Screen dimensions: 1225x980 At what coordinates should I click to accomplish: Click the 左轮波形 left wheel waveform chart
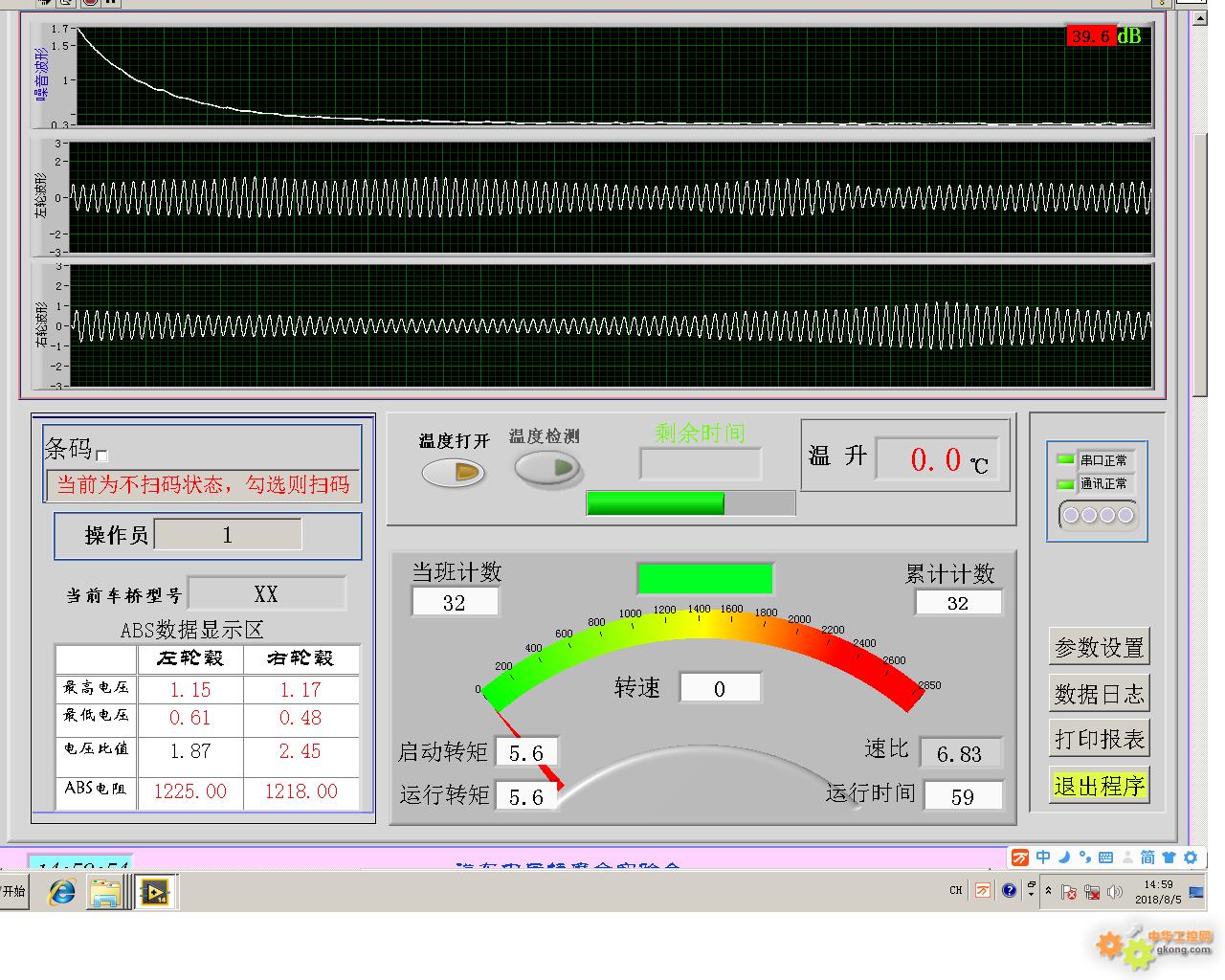click(610, 198)
